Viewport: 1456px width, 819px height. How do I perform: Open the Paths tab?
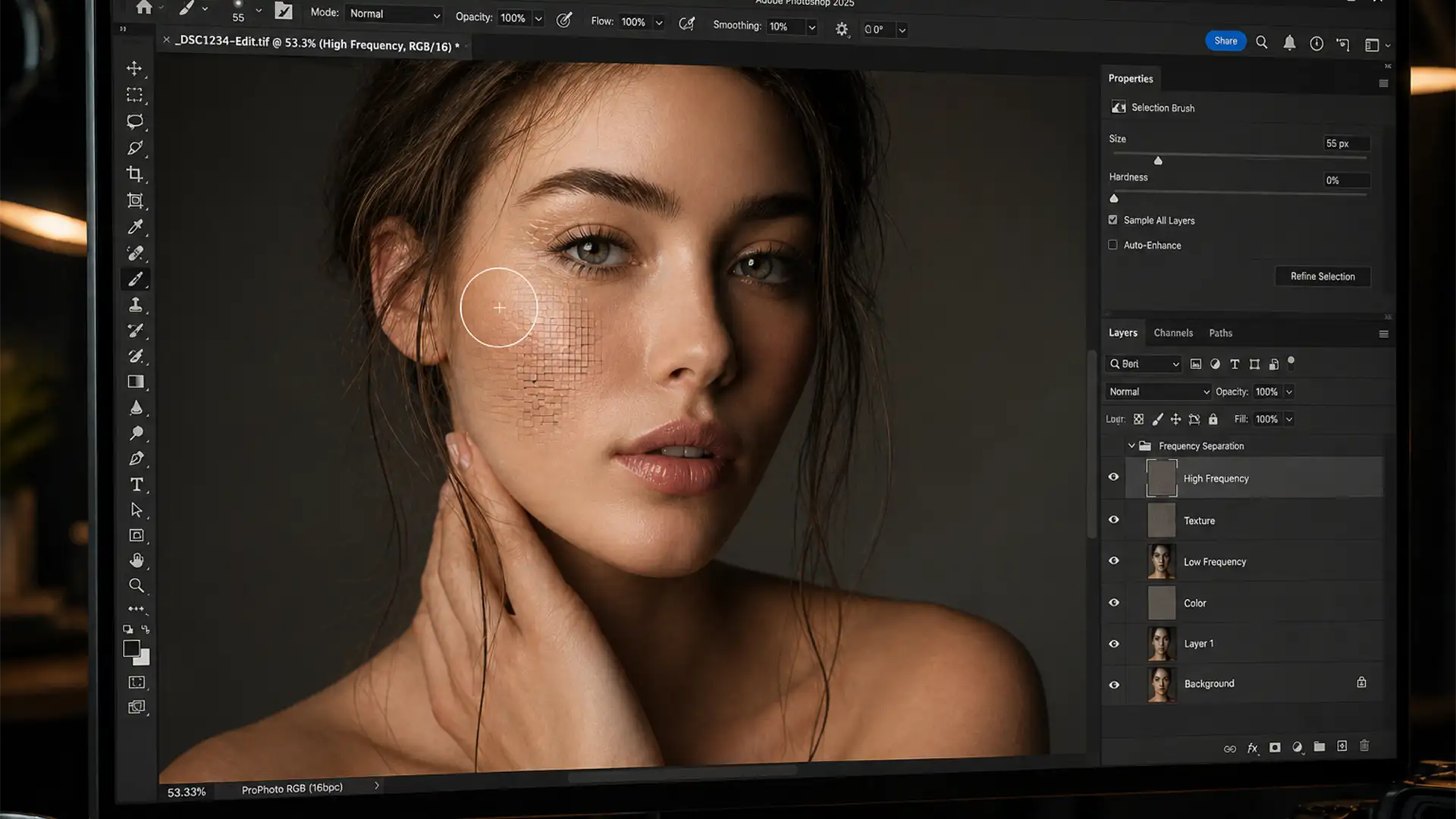1221,332
